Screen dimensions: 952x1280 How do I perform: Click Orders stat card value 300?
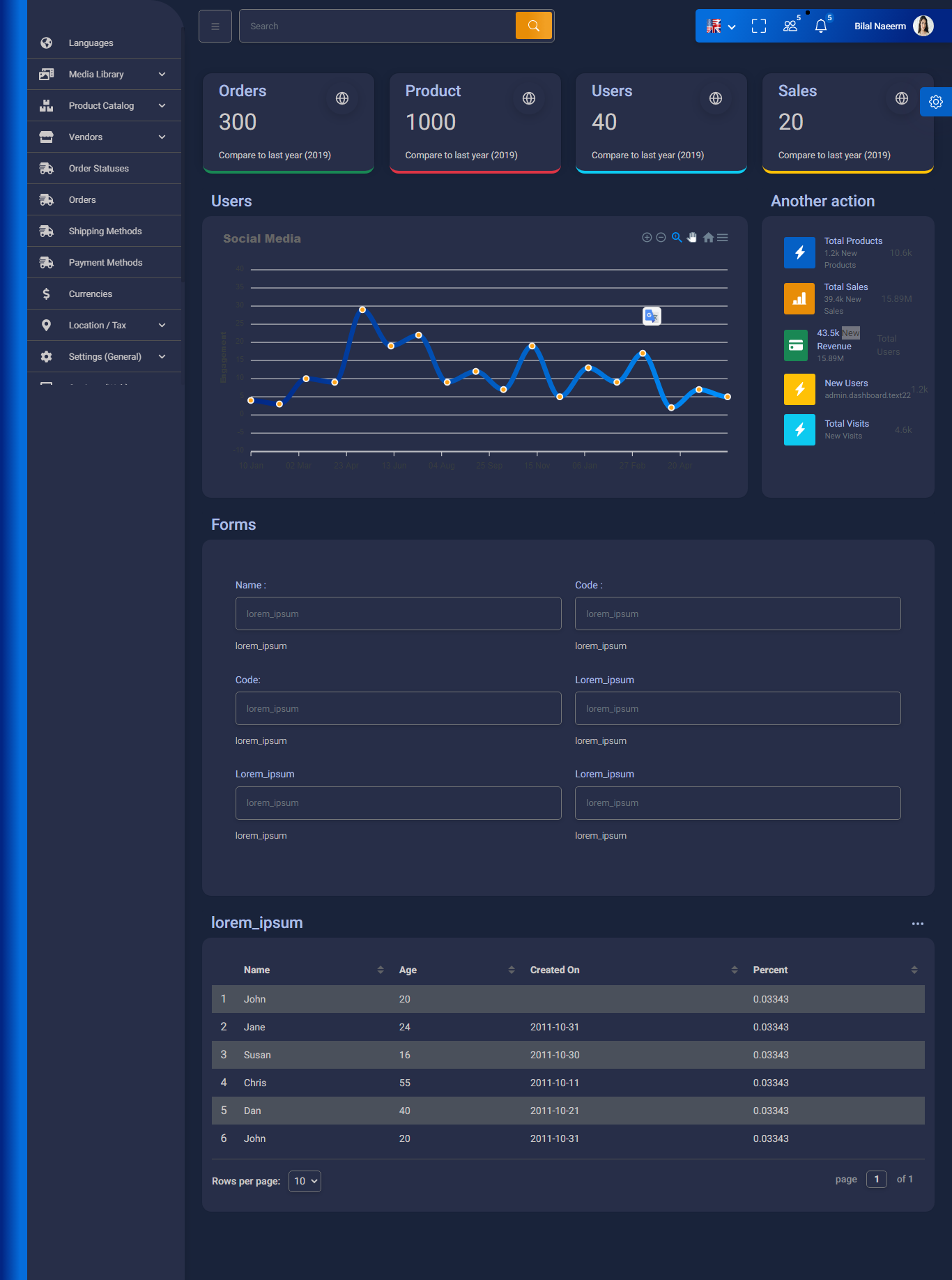[238, 122]
